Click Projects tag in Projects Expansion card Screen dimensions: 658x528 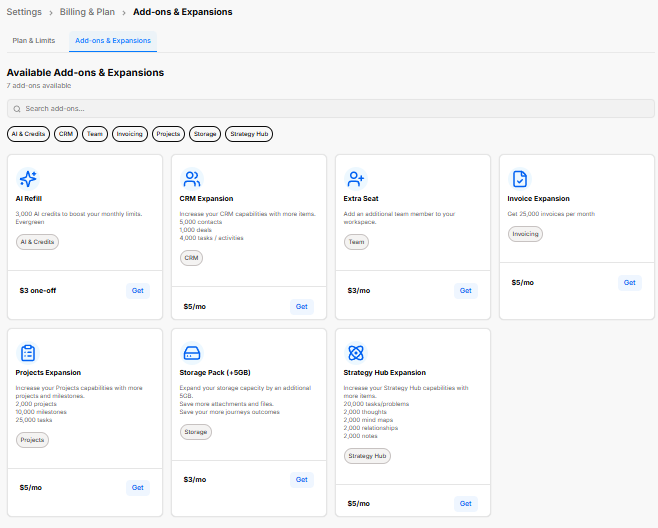[32, 440]
